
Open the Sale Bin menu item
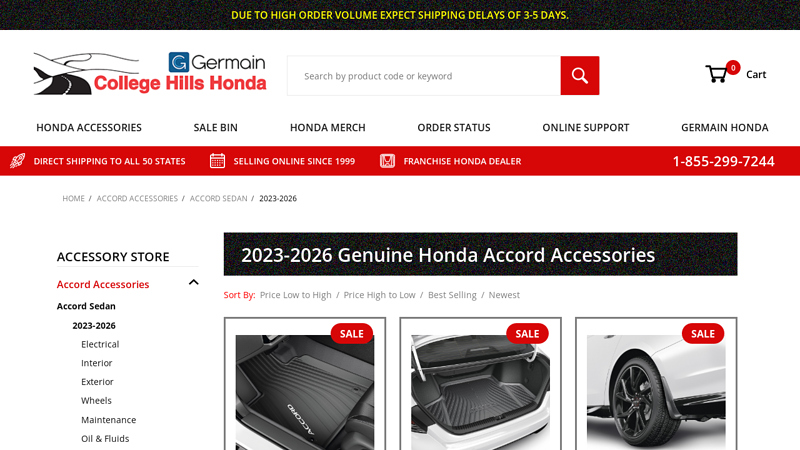[215, 128]
